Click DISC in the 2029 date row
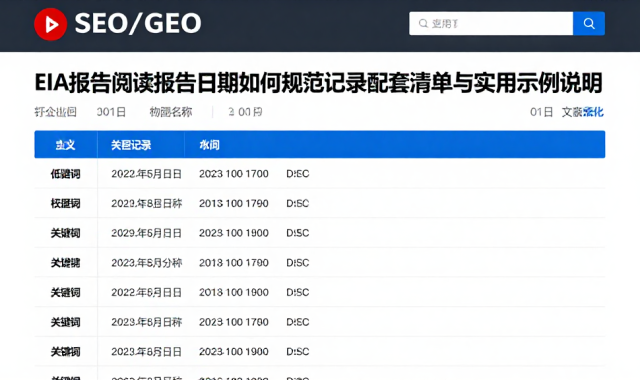The width and height of the screenshot is (640, 380). click(298, 233)
